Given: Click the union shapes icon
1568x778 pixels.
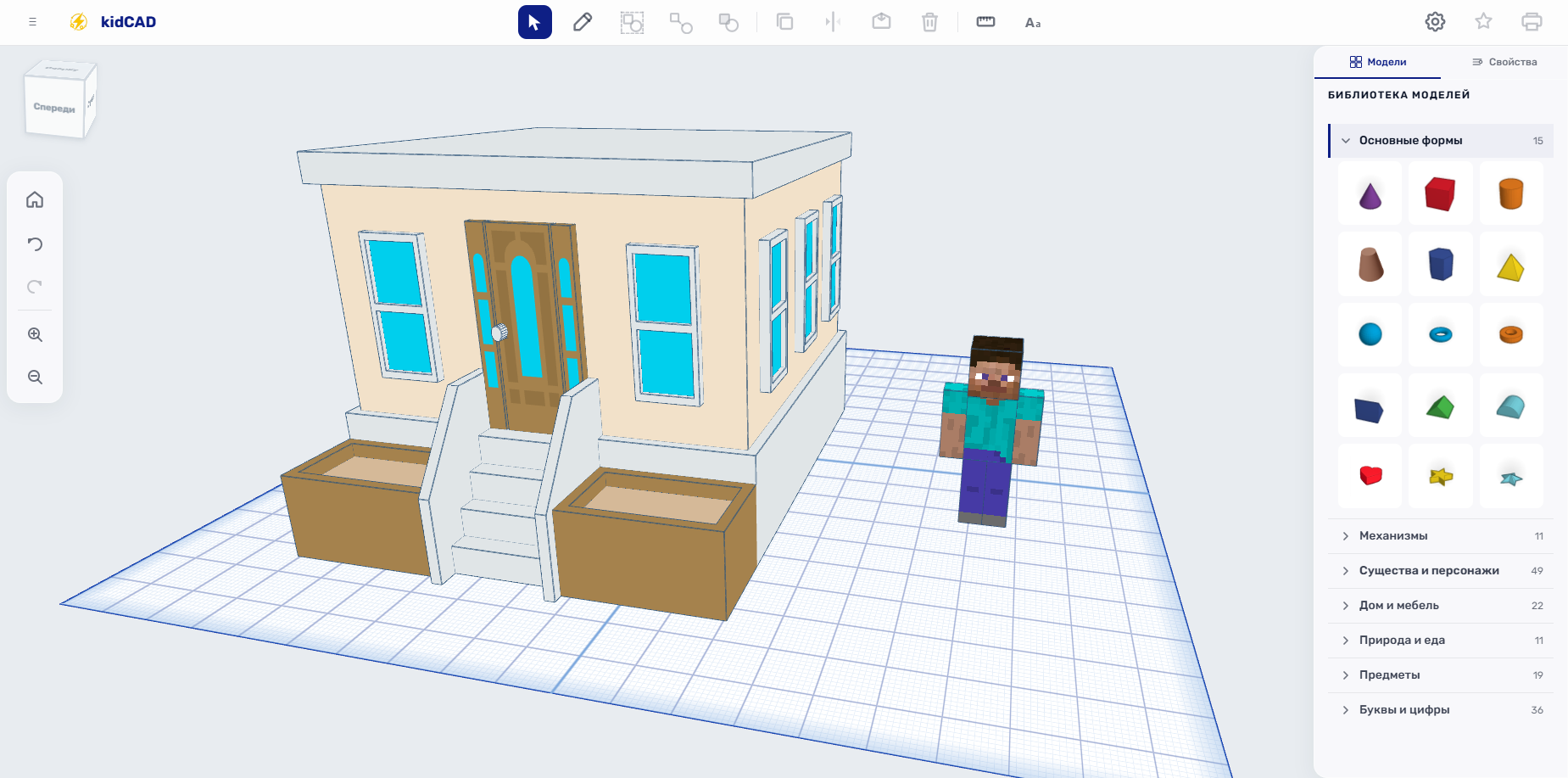Looking at the screenshot, I should 681,22.
